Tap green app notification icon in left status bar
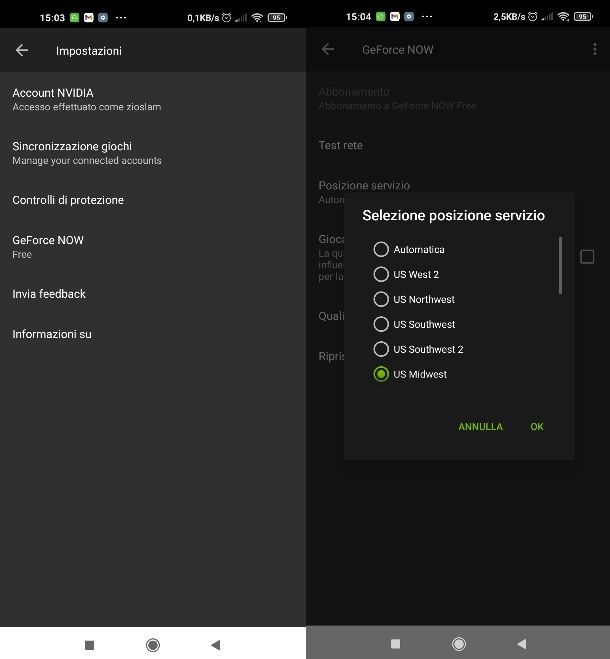 click(x=74, y=18)
